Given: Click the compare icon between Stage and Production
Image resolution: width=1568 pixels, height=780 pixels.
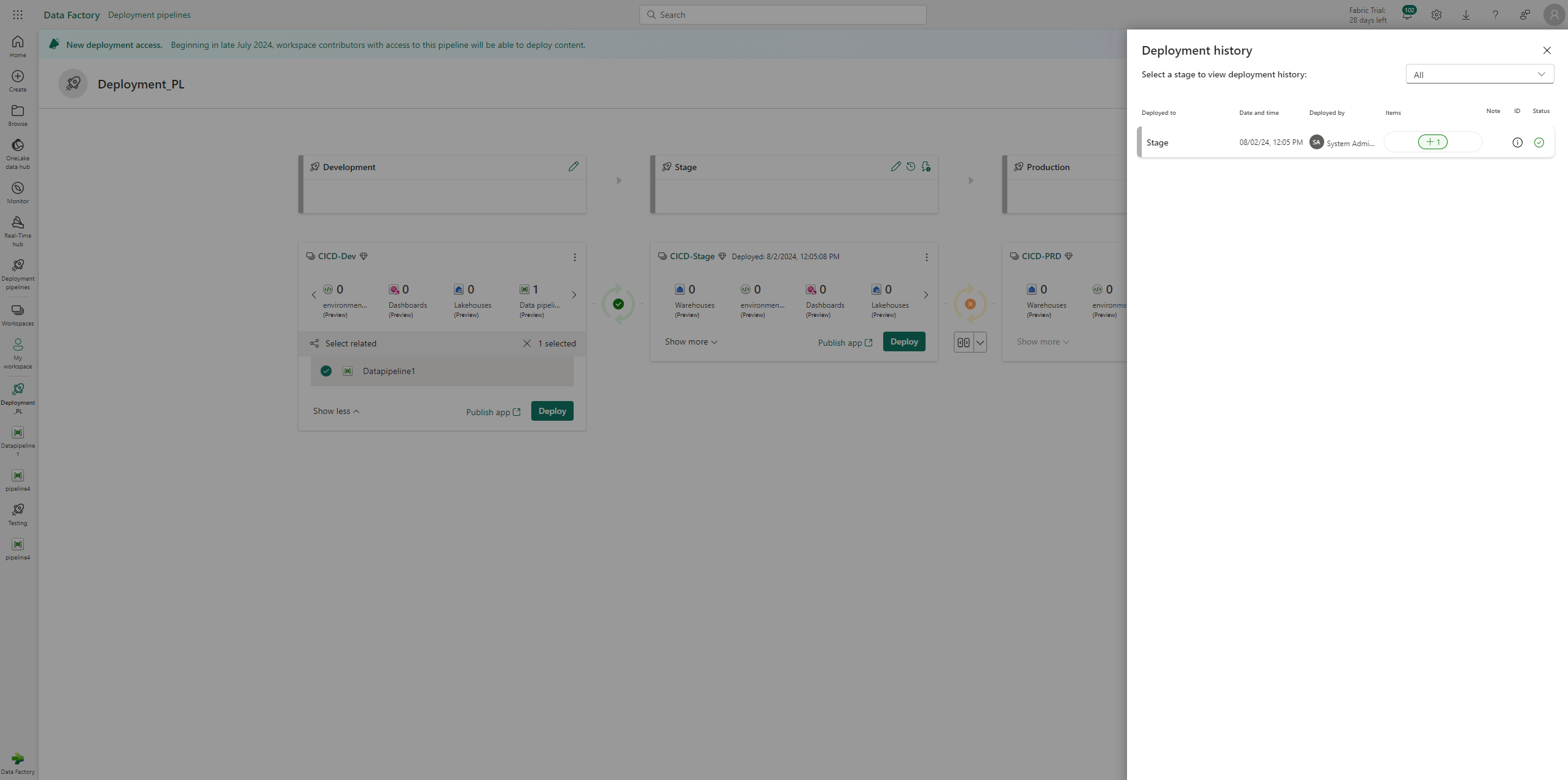Looking at the screenshot, I should (x=964, y=343).
